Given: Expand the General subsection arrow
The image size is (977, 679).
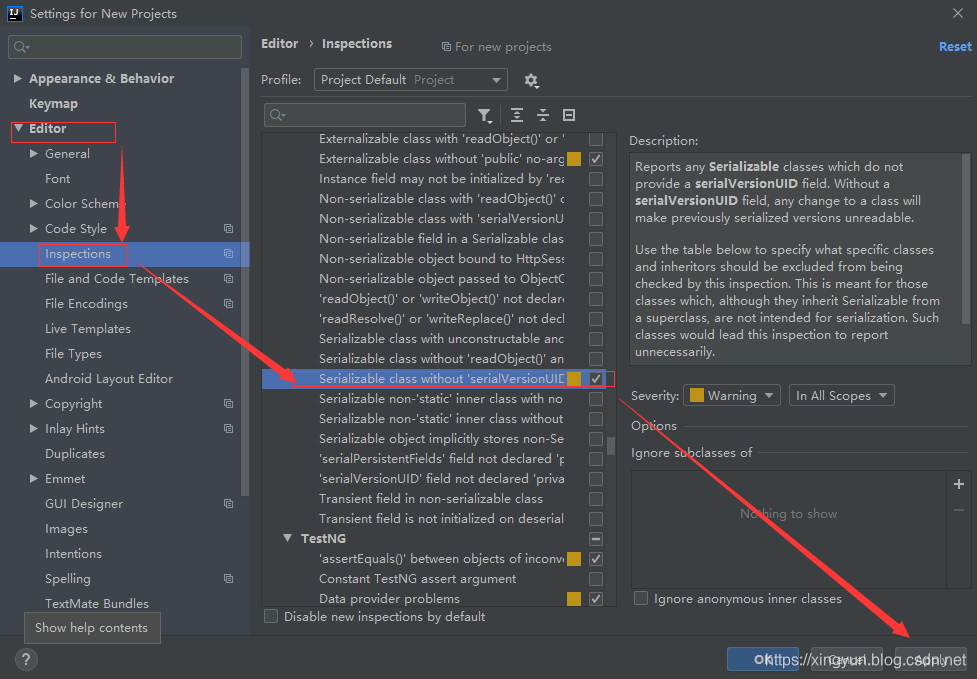Looking at the screenshot, I should (34, 154).
